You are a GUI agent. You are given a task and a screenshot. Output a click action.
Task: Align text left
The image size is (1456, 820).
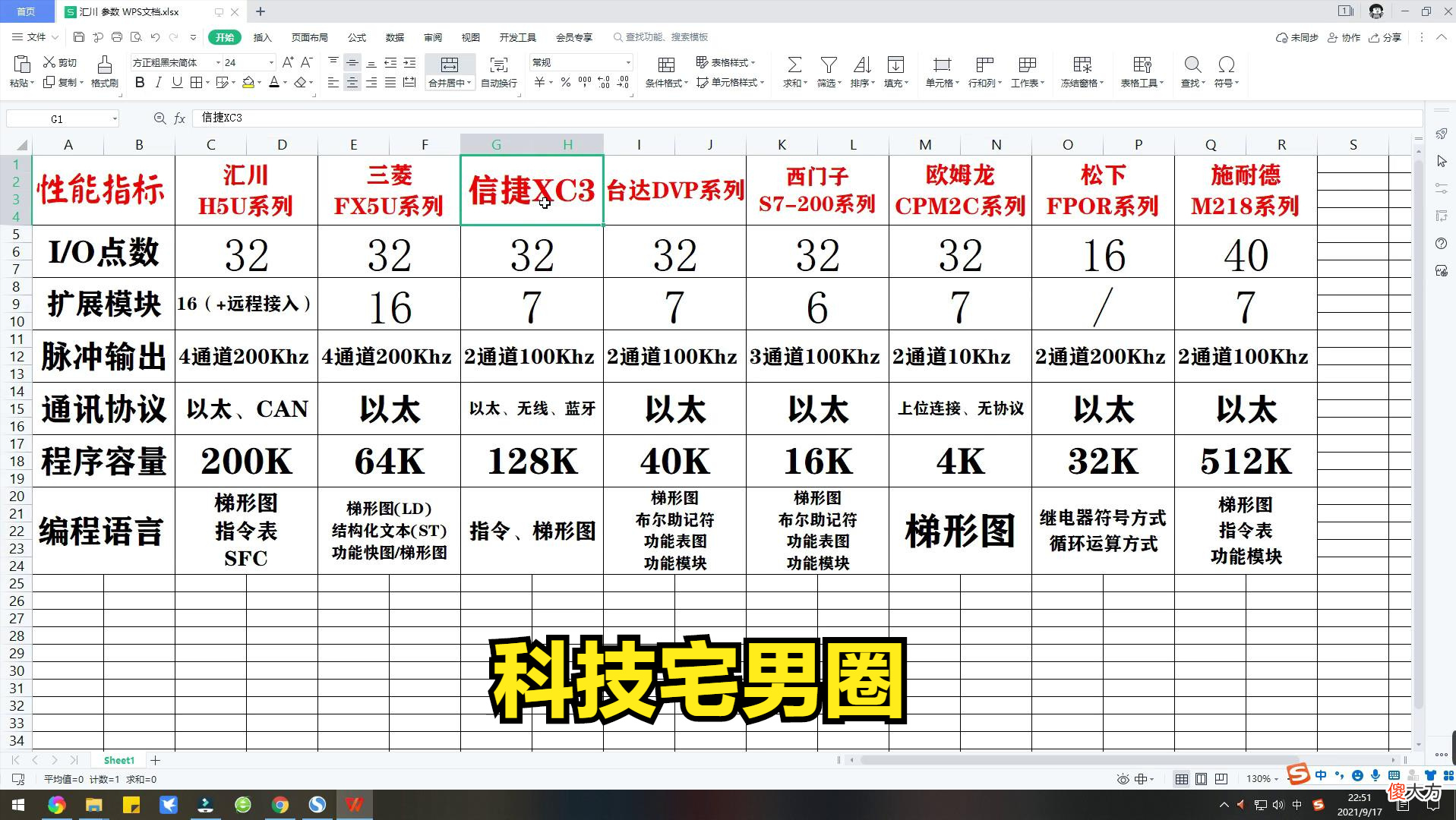333,82
